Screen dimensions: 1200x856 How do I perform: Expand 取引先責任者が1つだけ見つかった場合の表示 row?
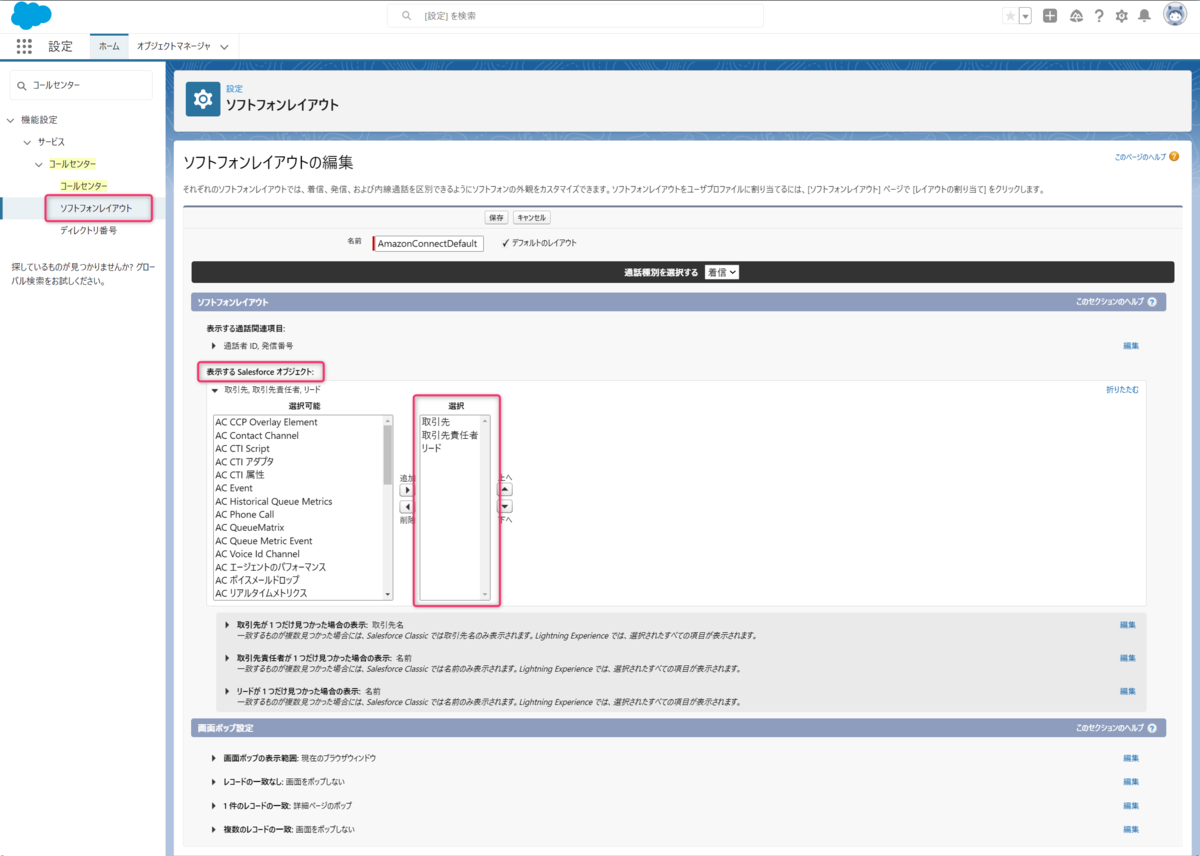pyautogui.click(x=227, y=658)
